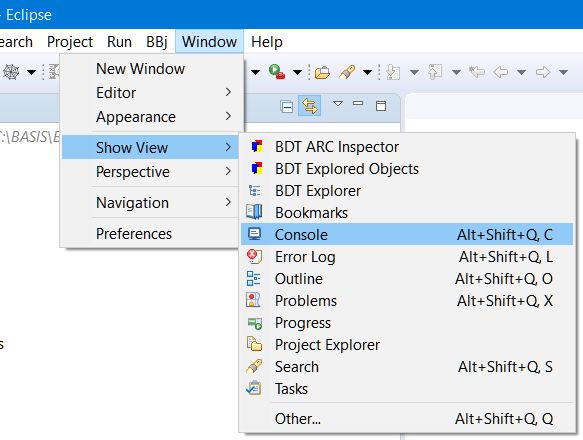
Task: Open the Search toolbar dropdown arrow
Action: [x=367, y=72]
